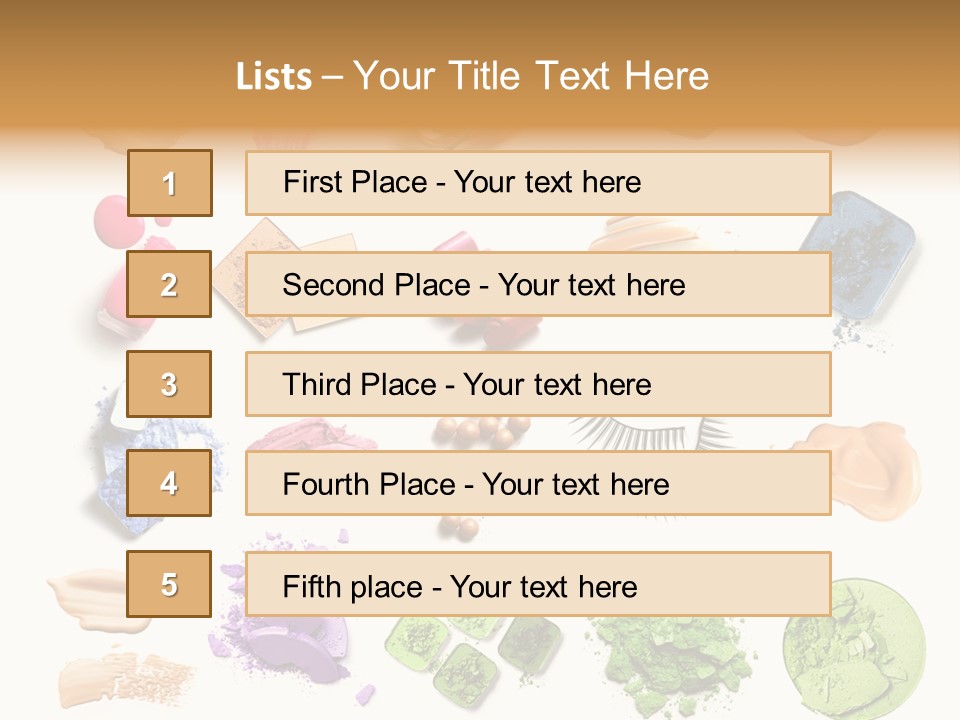
Task: Click the bold word Lists in title
Action: (x=274, y=77)
